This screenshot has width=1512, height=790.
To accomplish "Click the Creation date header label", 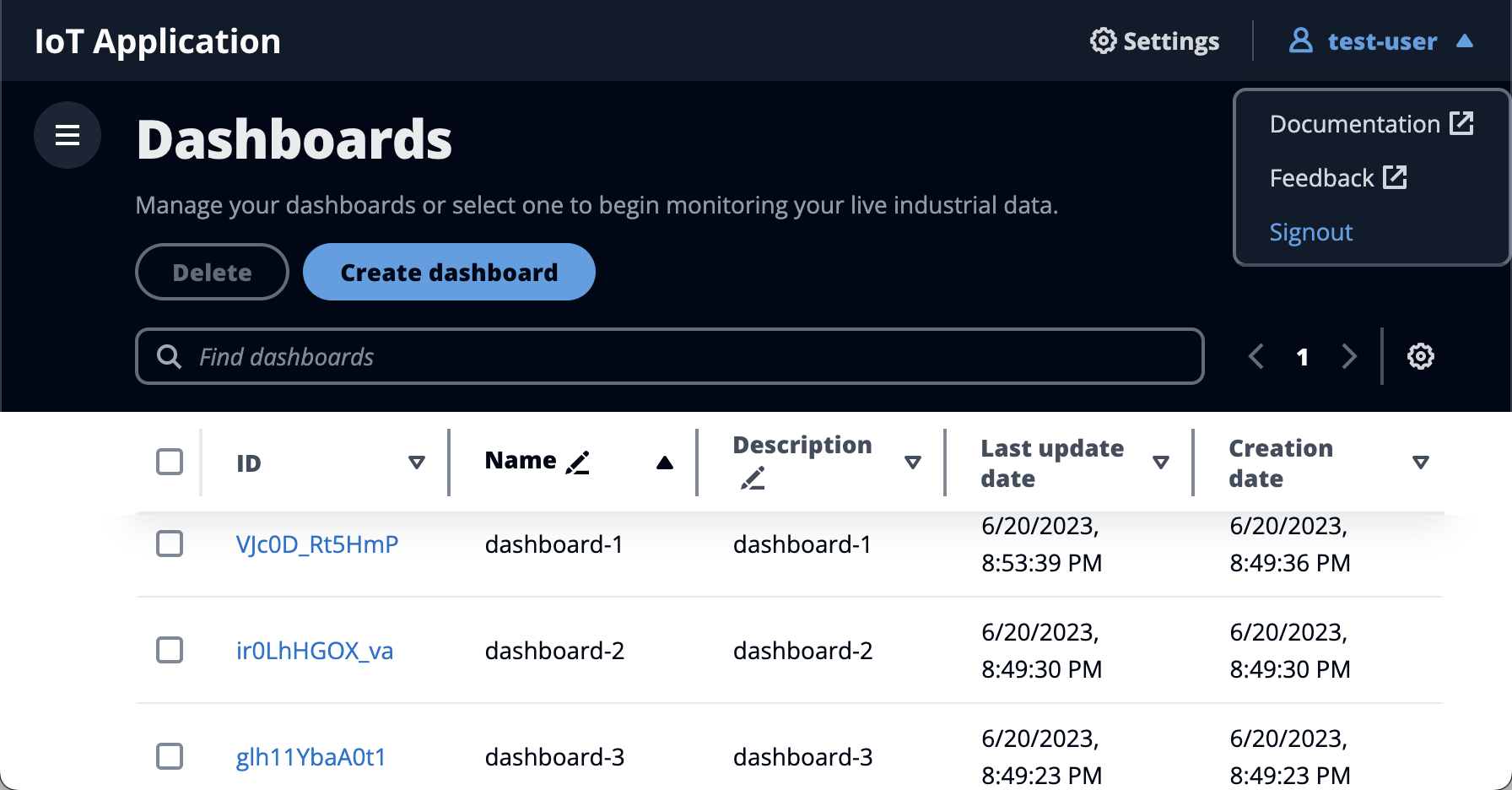I will coord(1281,463).
